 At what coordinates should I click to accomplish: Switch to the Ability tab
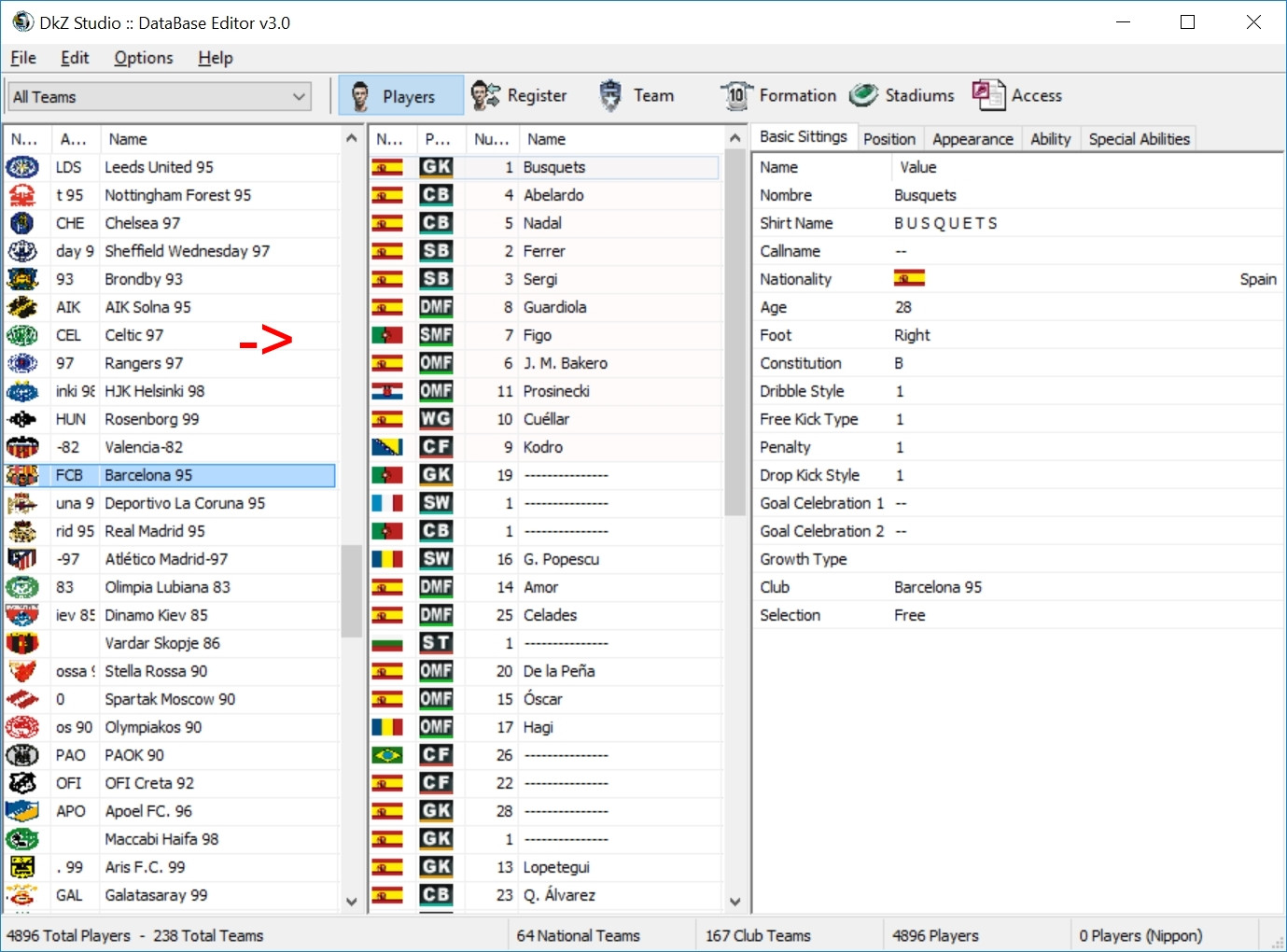tap(1051, 139)
